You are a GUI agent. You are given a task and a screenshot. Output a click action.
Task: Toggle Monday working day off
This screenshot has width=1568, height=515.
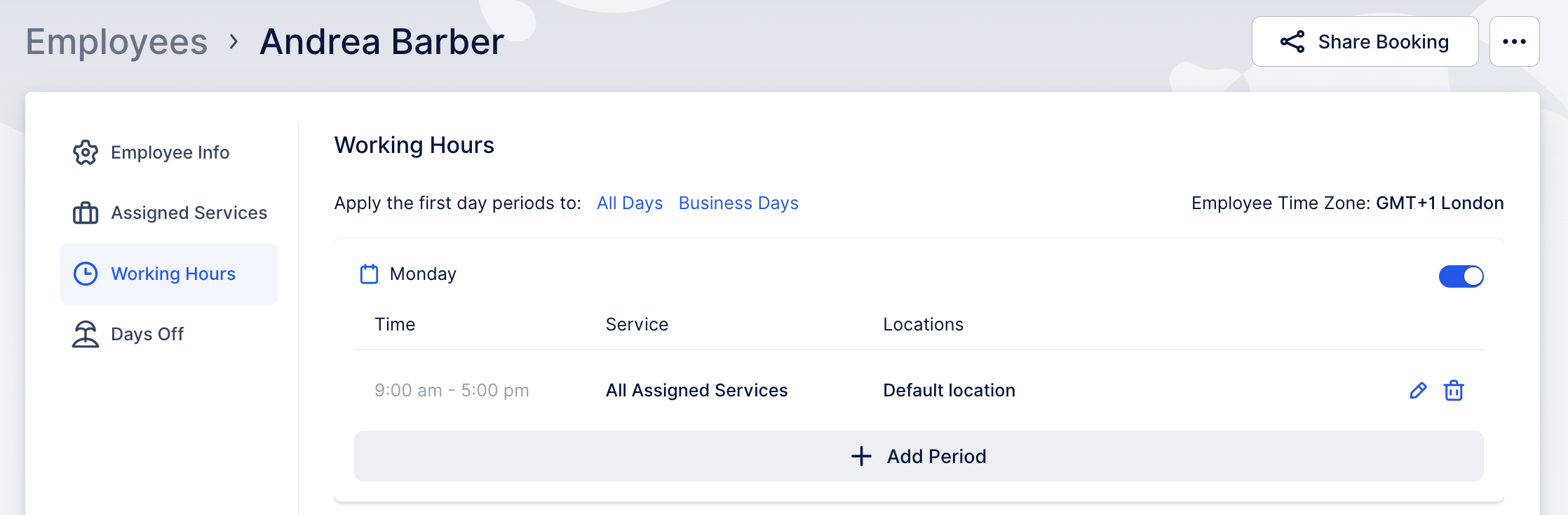point(1461,276)
